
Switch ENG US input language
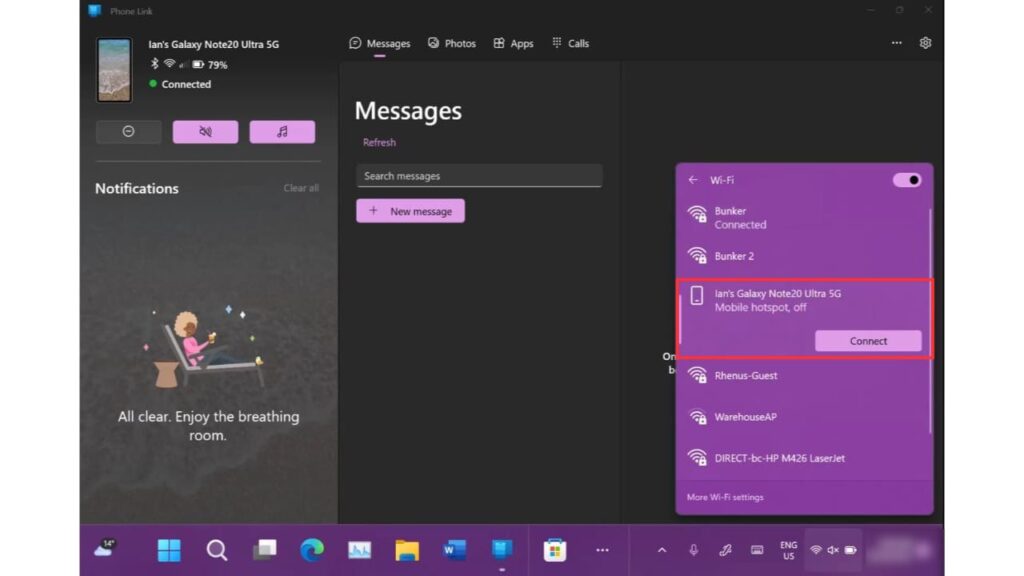[788, 550]
